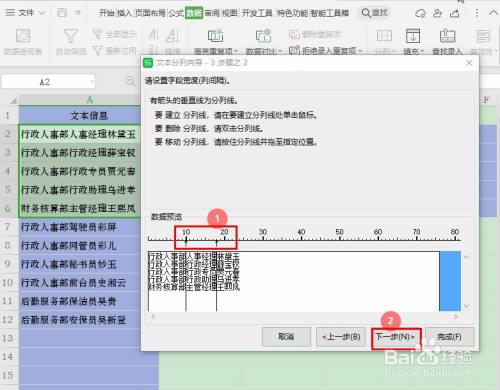Open the 页面布局 ribbon tab

point(150,13)
